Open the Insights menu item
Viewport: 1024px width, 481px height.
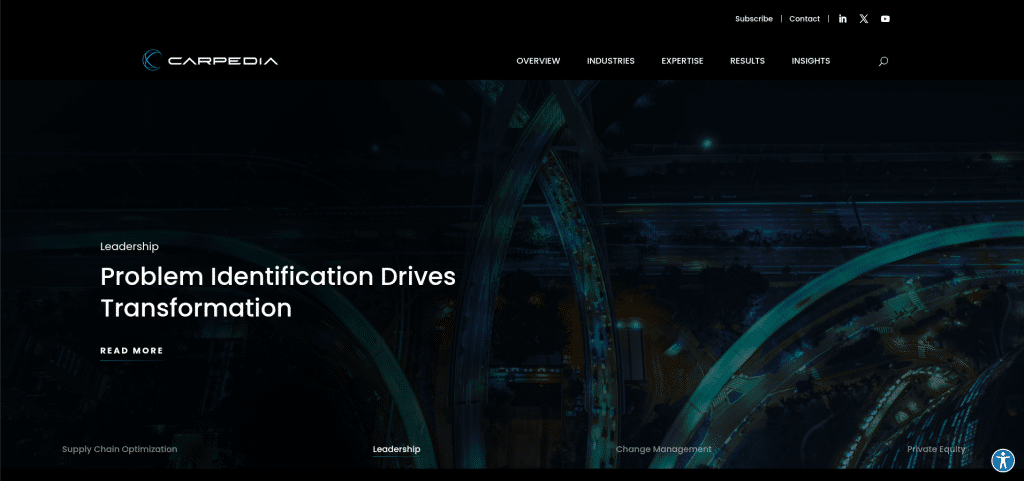coord(810,61)
